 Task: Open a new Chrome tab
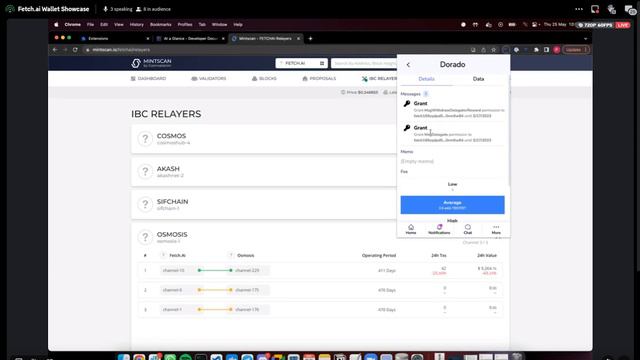coord(310,38)
